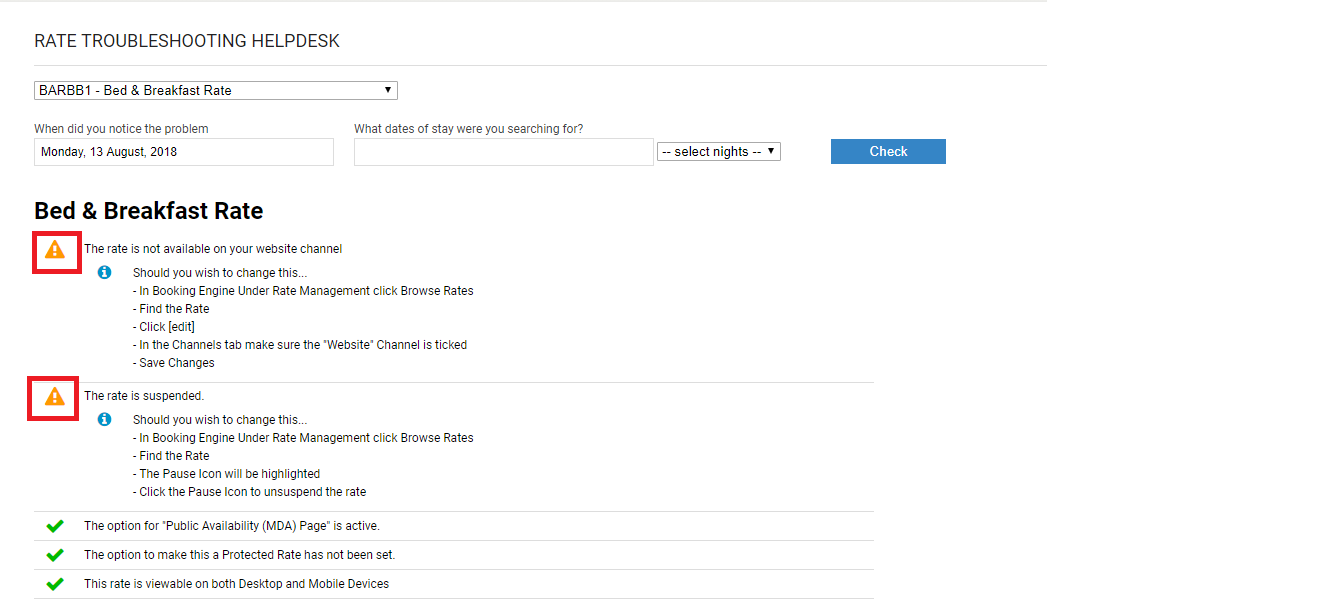Viewport: 1328px width, 606px height.
Task: Click the Rate Troubleshooting Helpdesk page title
Action: 187,42
